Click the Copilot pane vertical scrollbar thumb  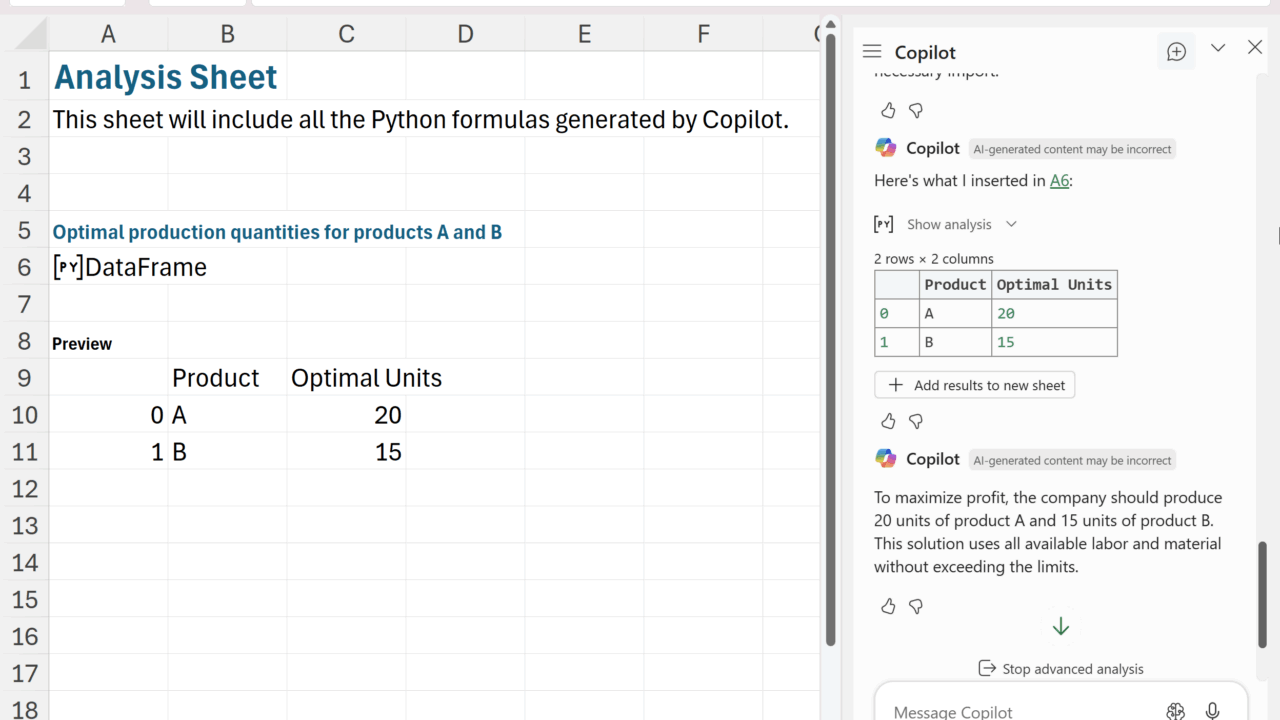point(1263,595)
